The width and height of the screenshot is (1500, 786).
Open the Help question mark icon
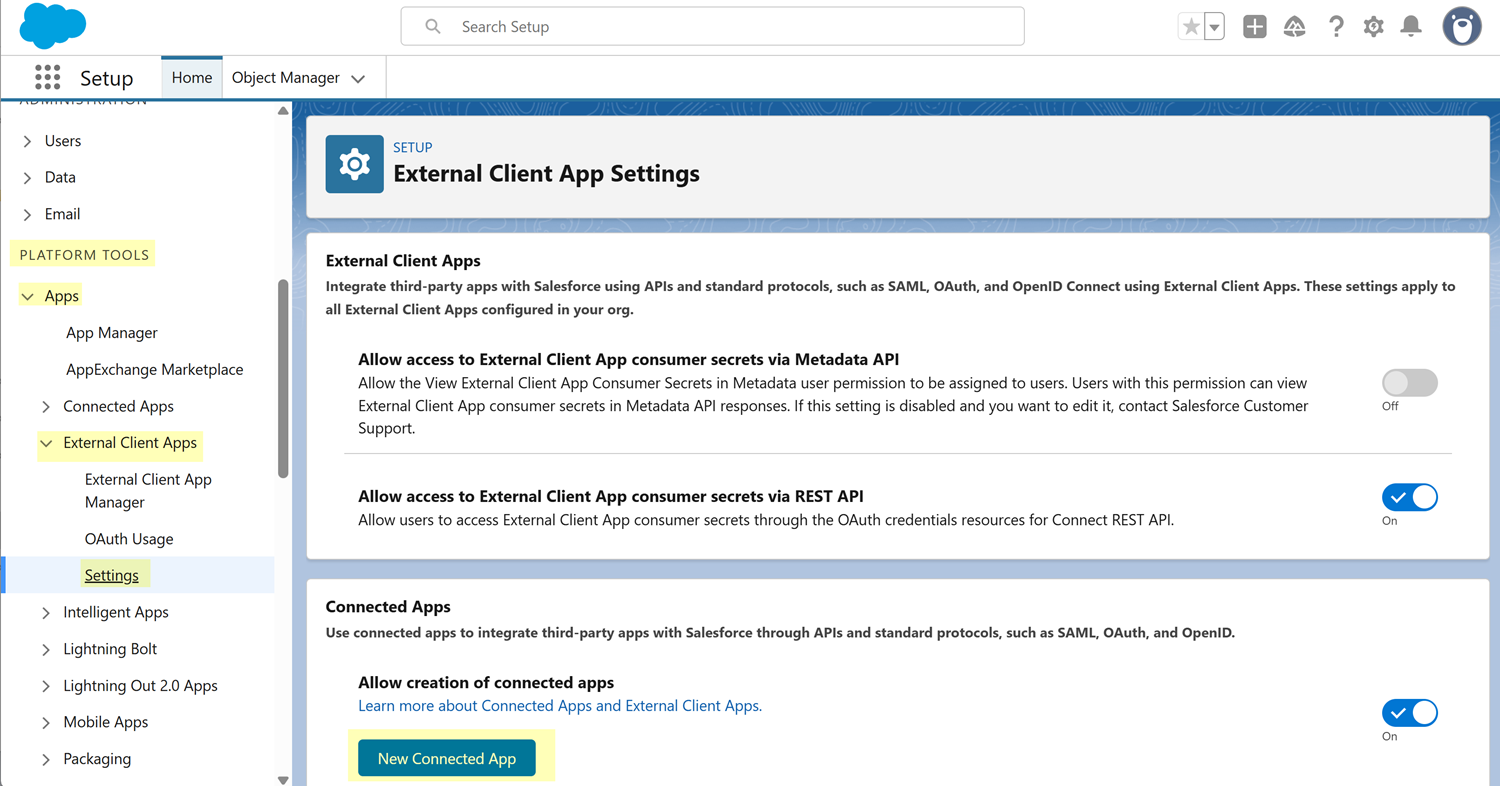pyautogui.click(x=1336, y=27)
